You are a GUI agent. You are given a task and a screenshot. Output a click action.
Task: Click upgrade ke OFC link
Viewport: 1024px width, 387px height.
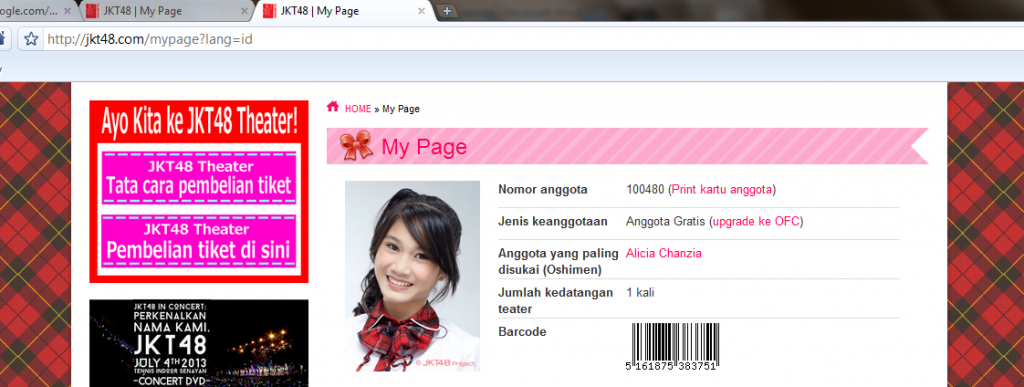coord(756,222)
